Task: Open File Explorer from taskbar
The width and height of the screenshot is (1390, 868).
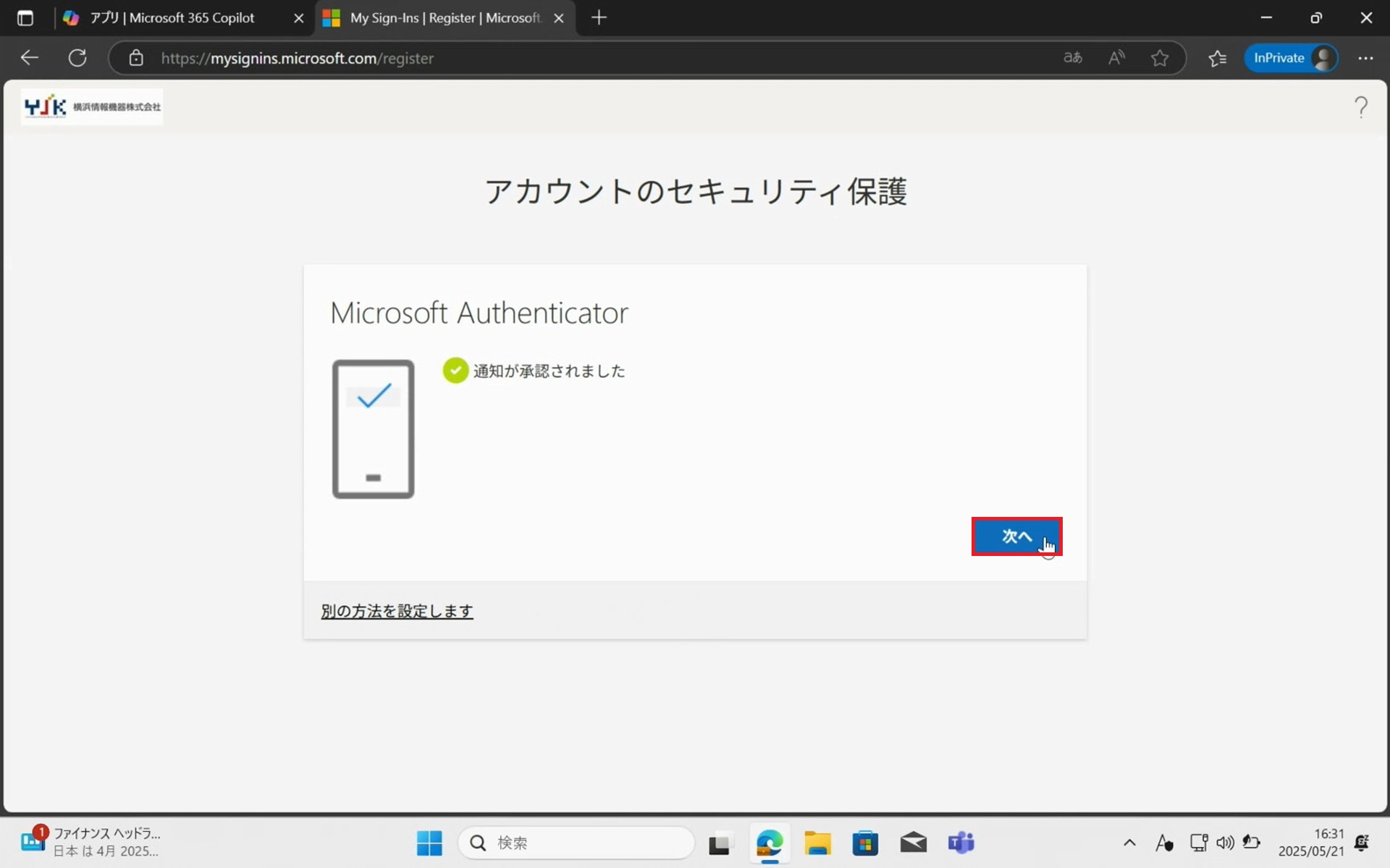Action: [x=817, y=843]
